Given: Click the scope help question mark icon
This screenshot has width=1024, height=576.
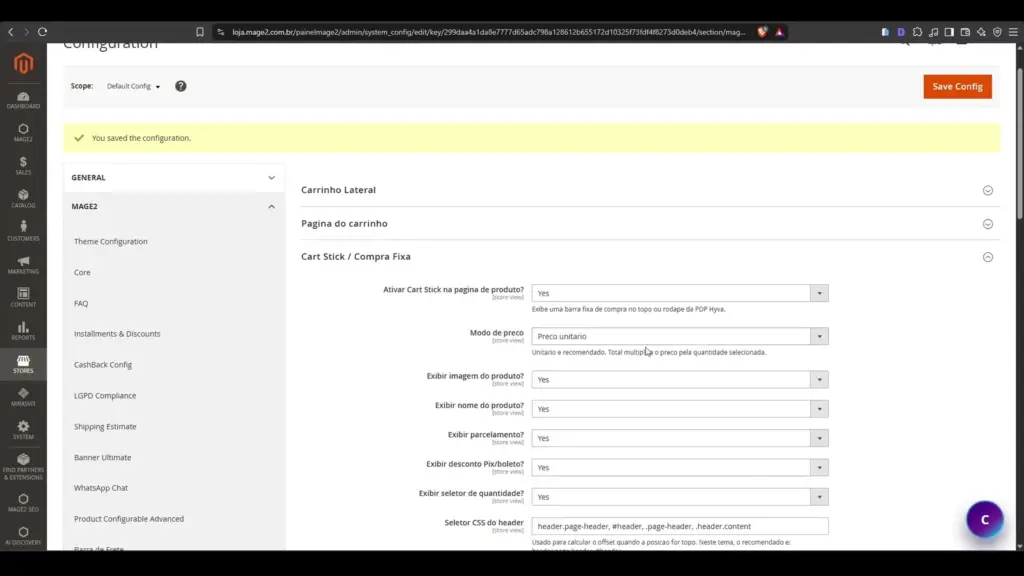Looking at the screenshot, I should [181, 86].
